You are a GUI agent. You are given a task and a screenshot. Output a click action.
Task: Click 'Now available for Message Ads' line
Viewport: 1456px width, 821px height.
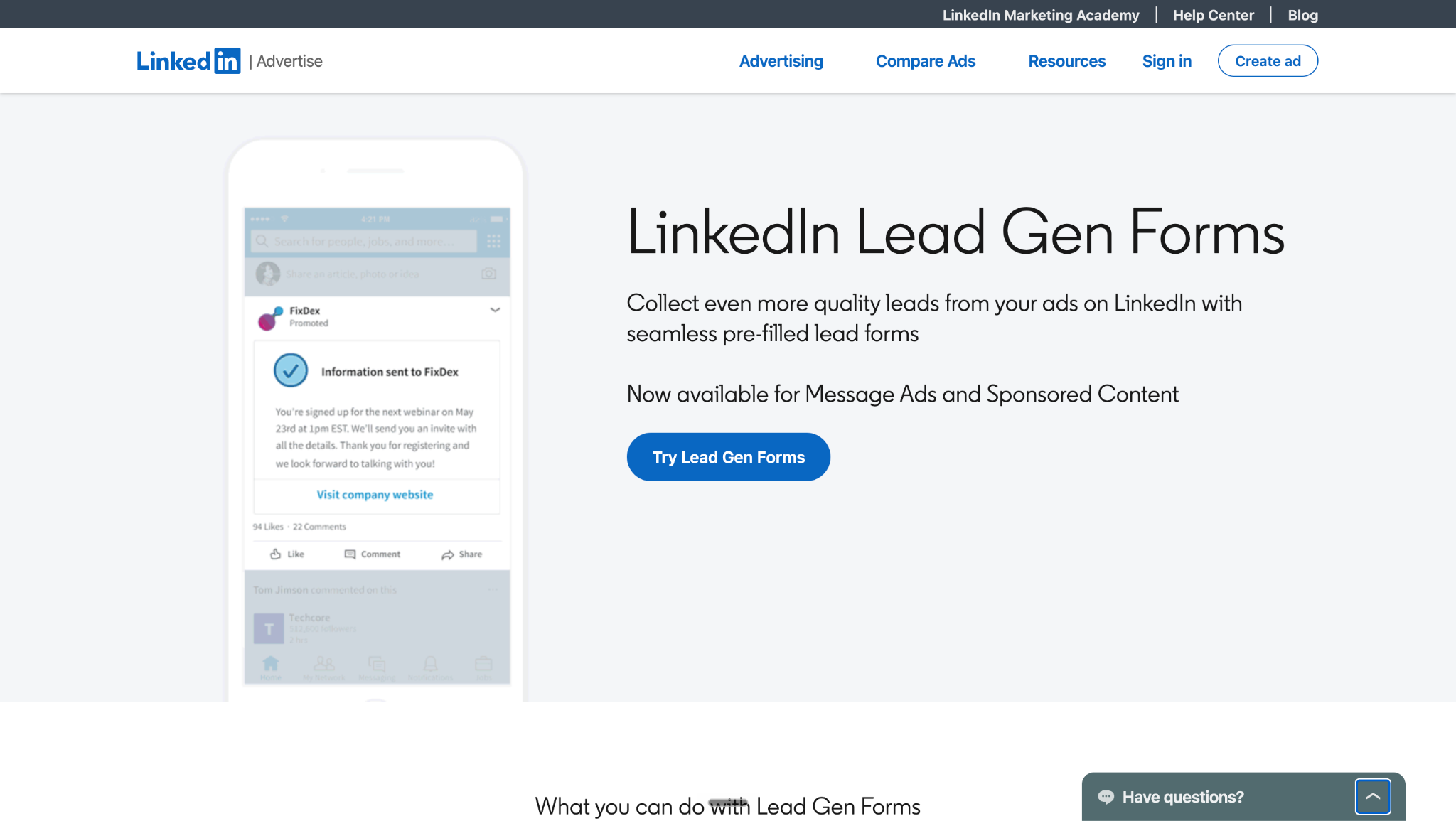point(902,394)
